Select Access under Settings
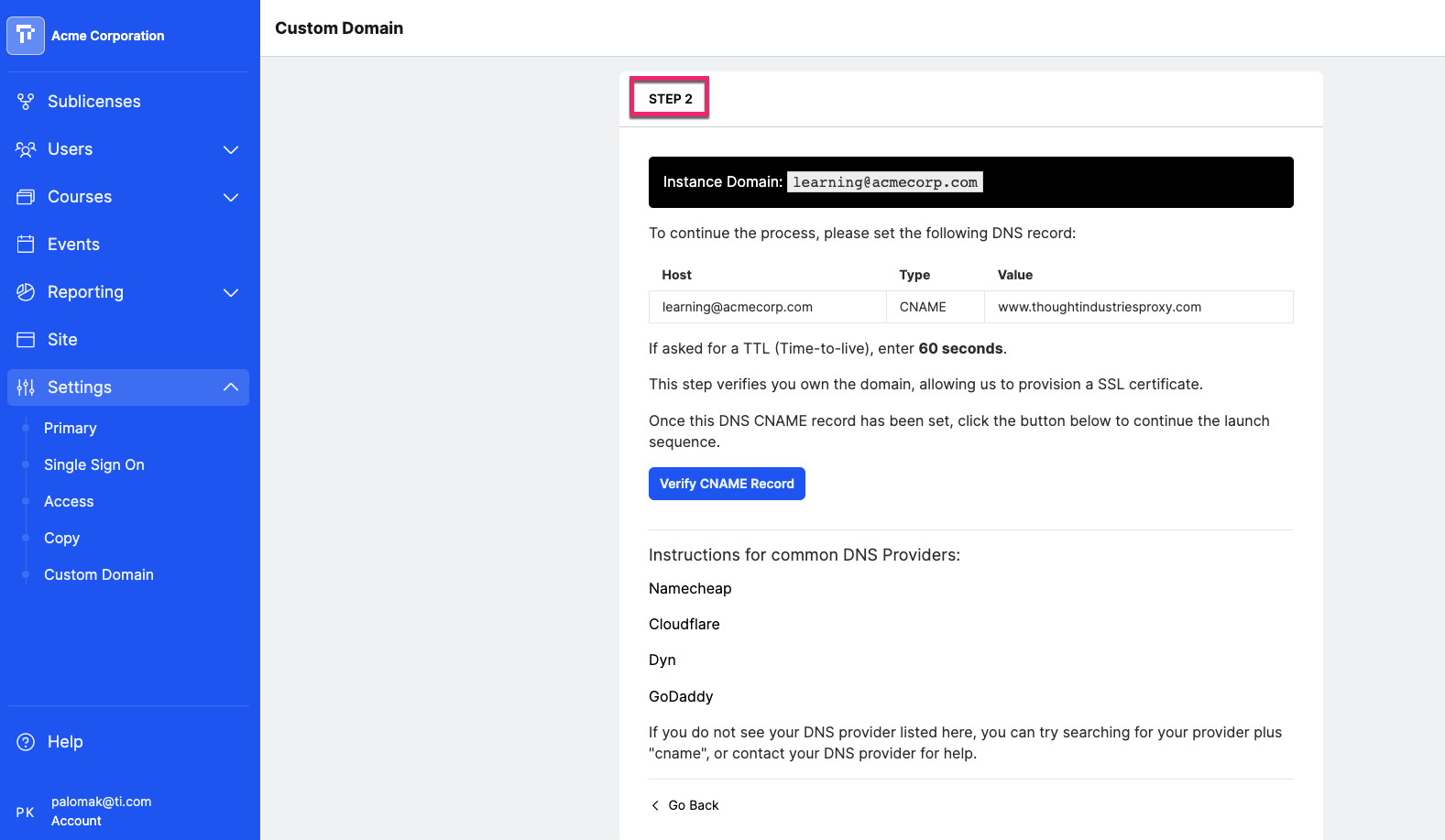The height and width of the screenshot is (840, 1445). click(x=69, y=501)
